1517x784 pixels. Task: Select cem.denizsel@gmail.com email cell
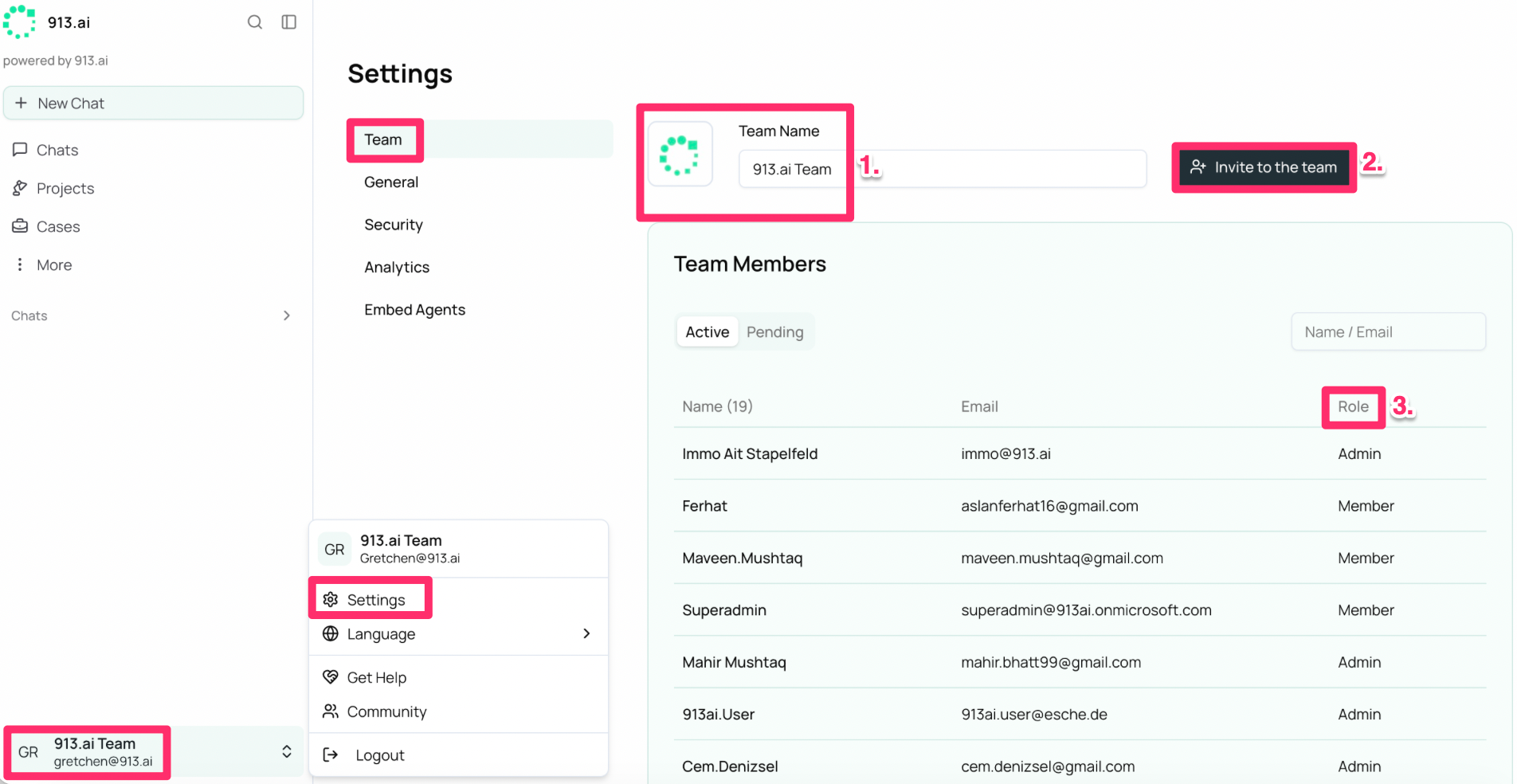tap(1048, 766)
